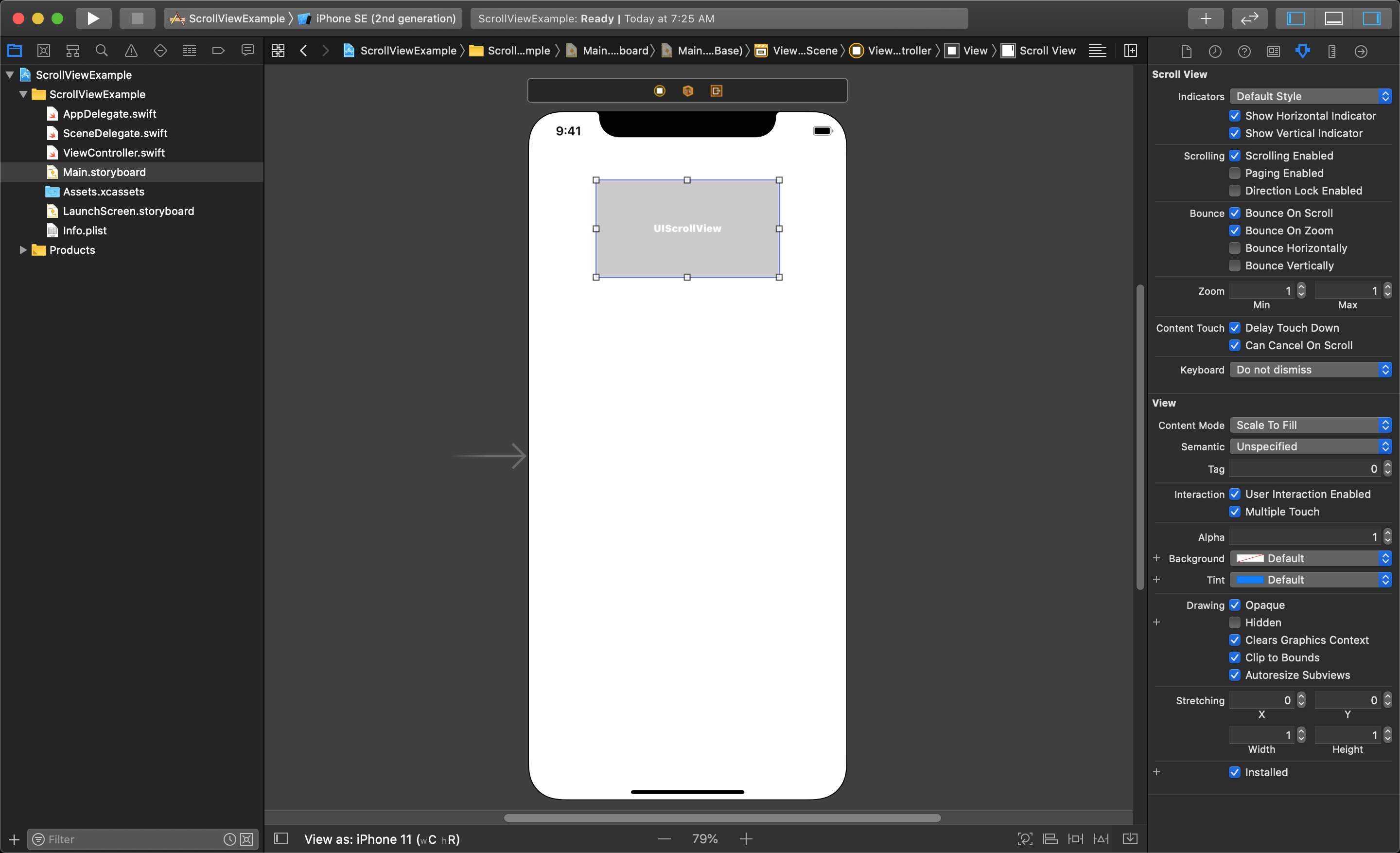Screen dimensions: 1400x853
Task: Open the Debug navigator
Action: 190,51
